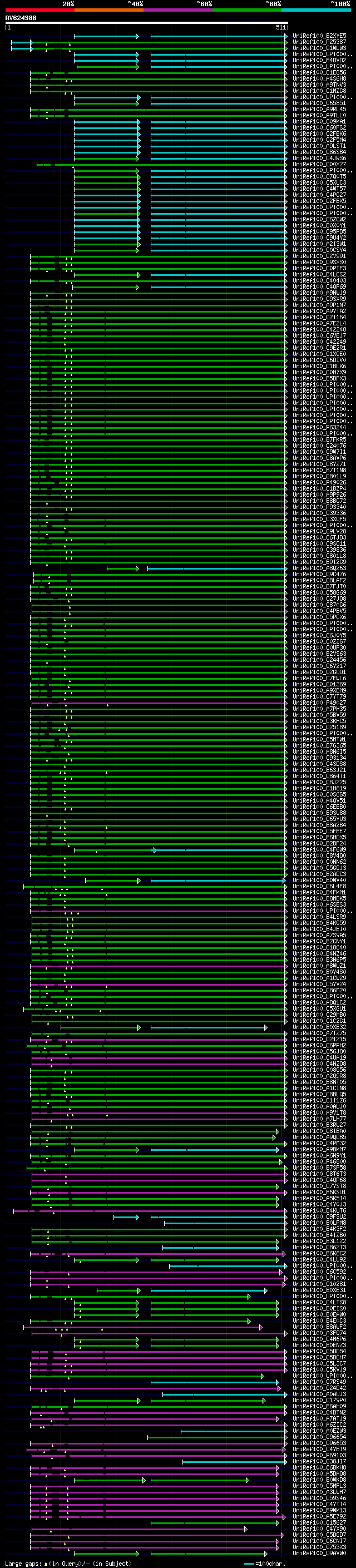
Task: Click the query end position label 511
Action: [x=280, y=27]
